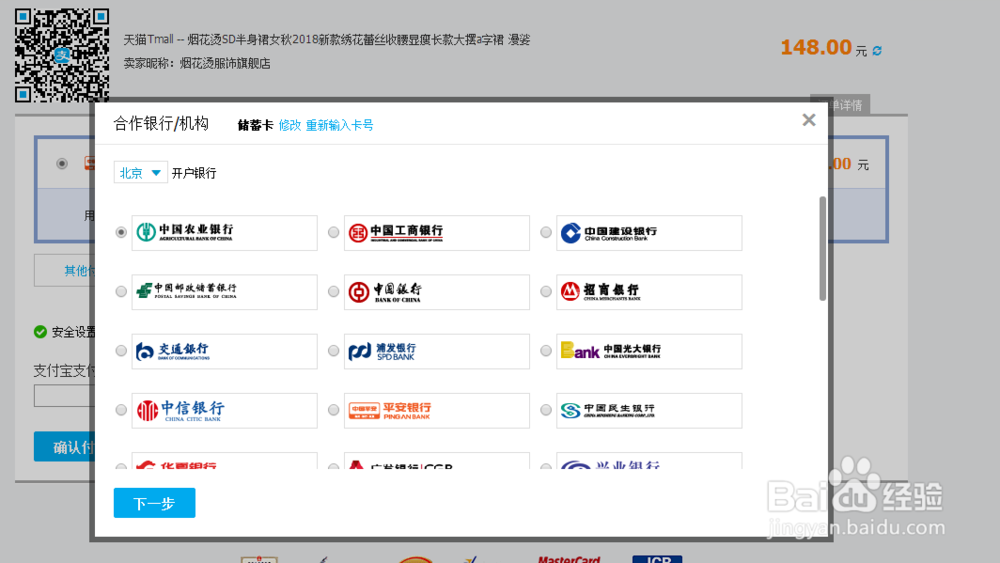This screenshot has width=1000, height=563.
Task: Click the partially visible 兴业银行 logo
Action: (x=610, y=465)
